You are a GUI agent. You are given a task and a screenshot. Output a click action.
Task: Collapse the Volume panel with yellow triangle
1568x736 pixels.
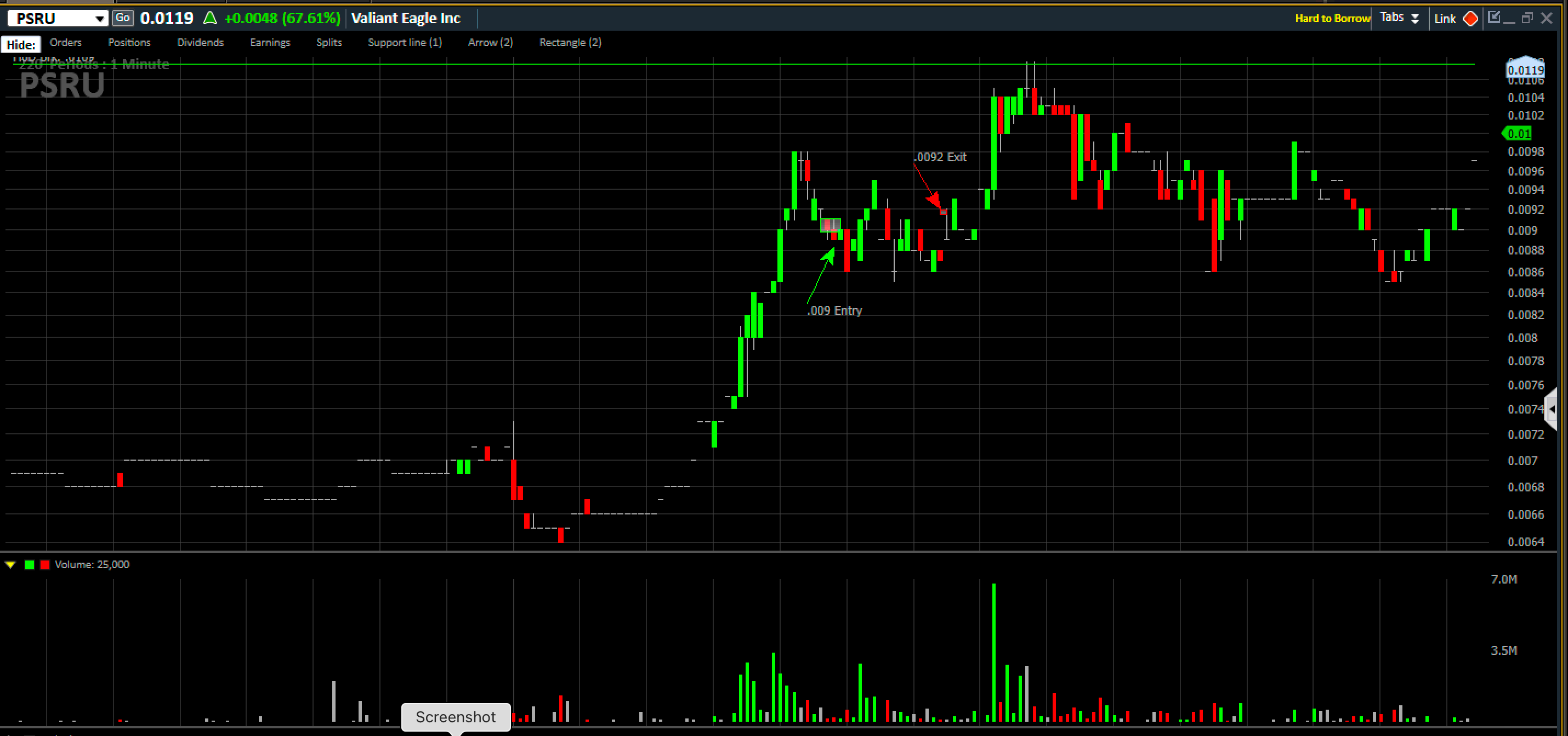click(x=10, y=564)
